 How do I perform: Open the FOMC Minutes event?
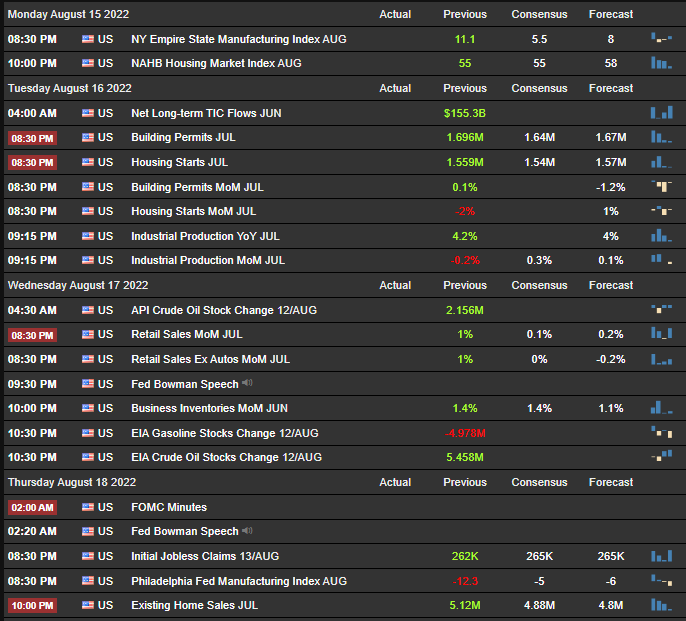point(169,507)
